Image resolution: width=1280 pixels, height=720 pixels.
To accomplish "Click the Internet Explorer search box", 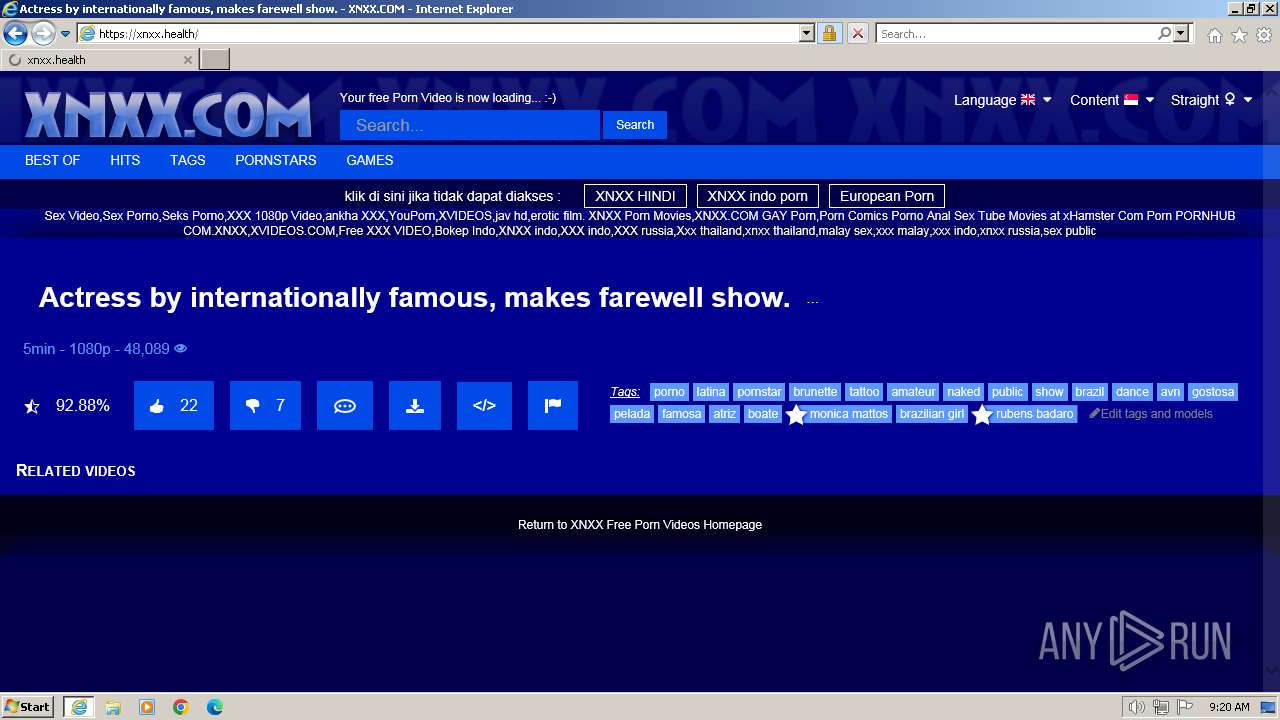I will tap(1016, 34).
